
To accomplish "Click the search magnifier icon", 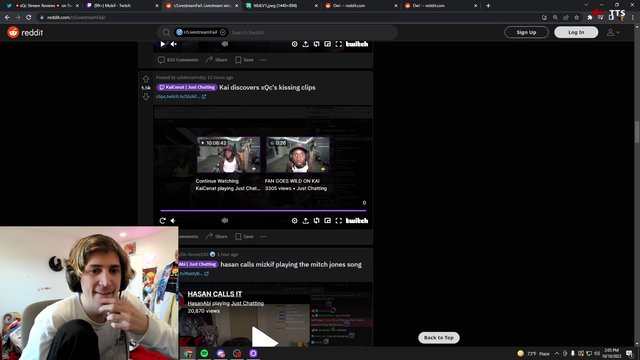I will 166,32.
